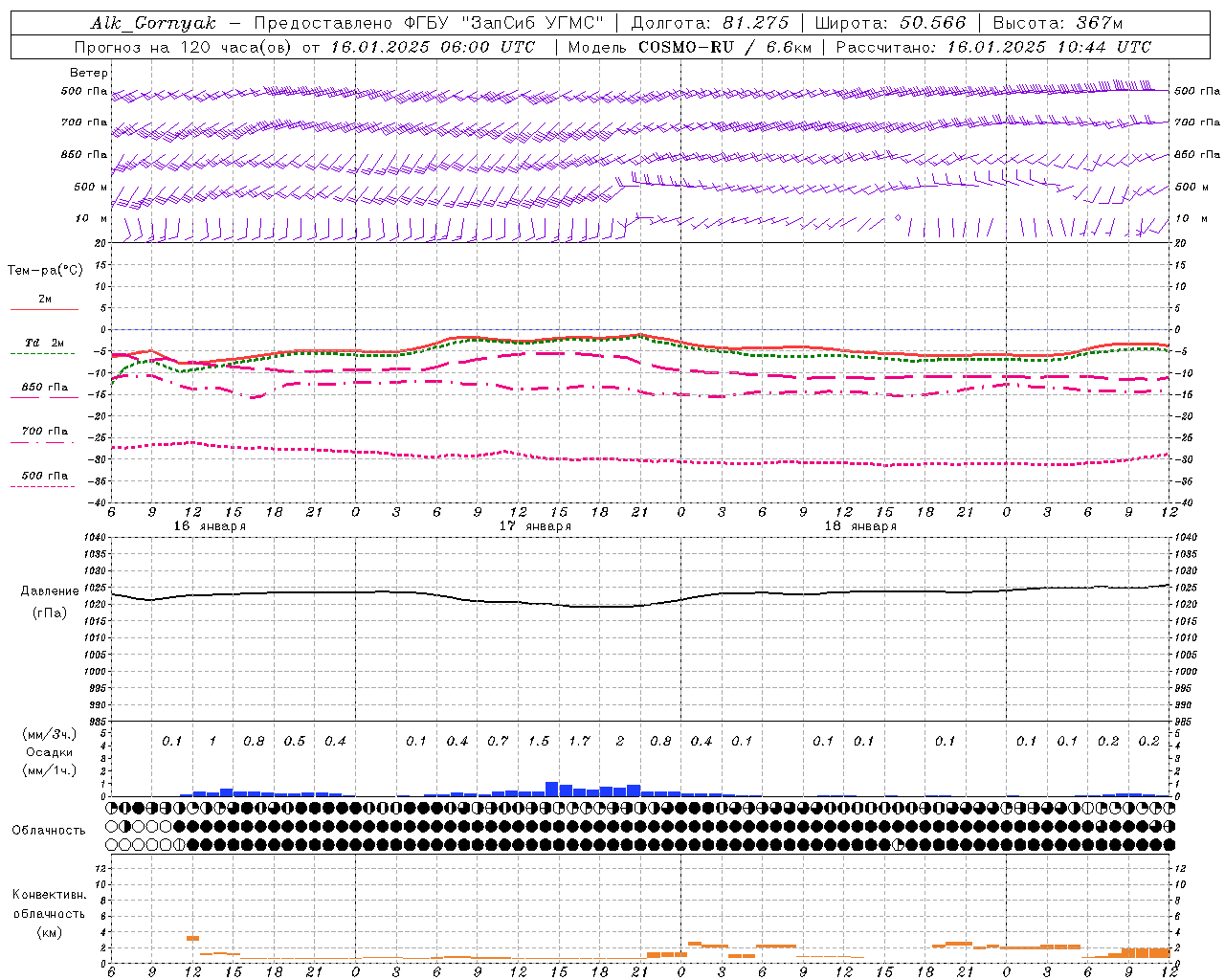1225x980 pixels.
Task: Click the (мм/1ч.) precipitation unit label
Action: [x=49, y=770]
